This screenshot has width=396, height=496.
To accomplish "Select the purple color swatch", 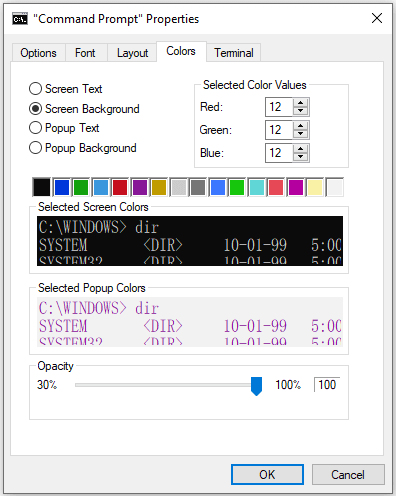I will [x=139, y=187].
